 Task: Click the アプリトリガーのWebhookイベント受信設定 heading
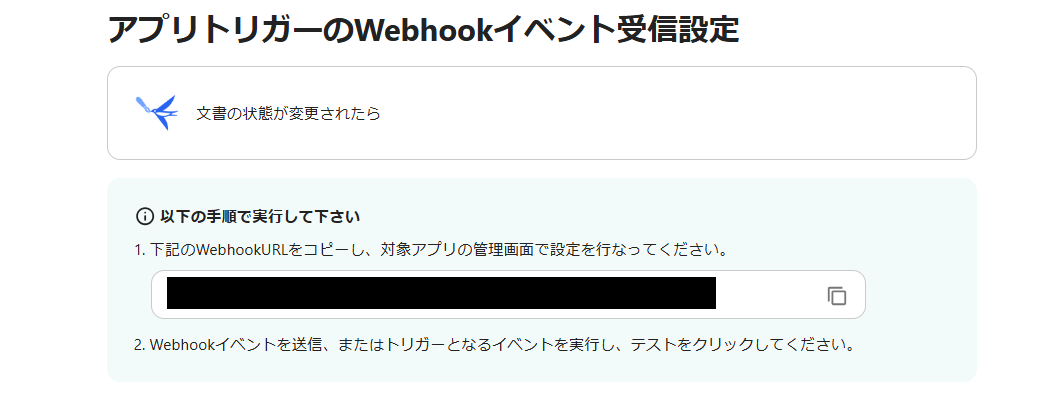click(x=424, y=30)
